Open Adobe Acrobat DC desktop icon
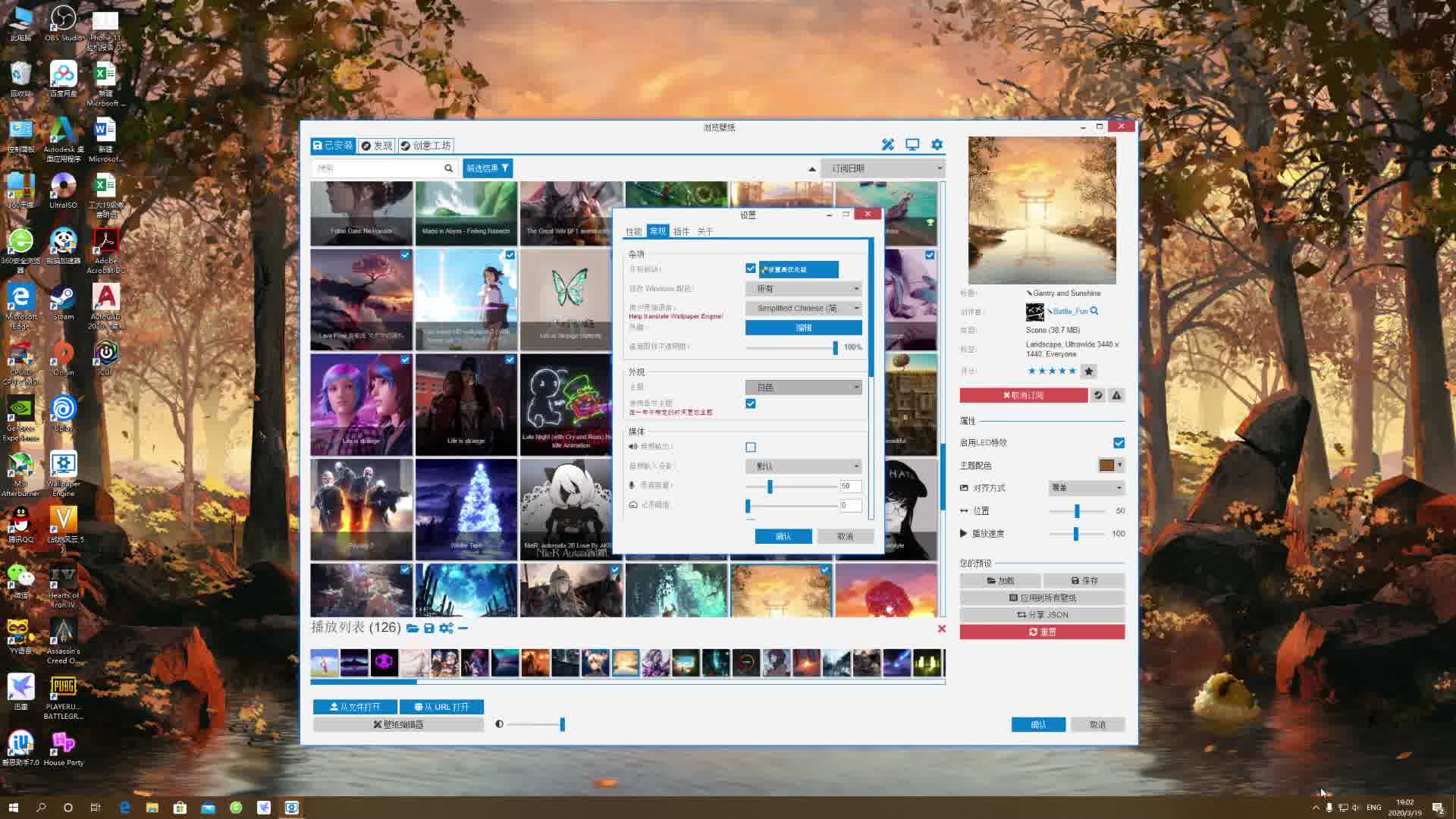Viewport: 1456px width, 819px height. 105,250
